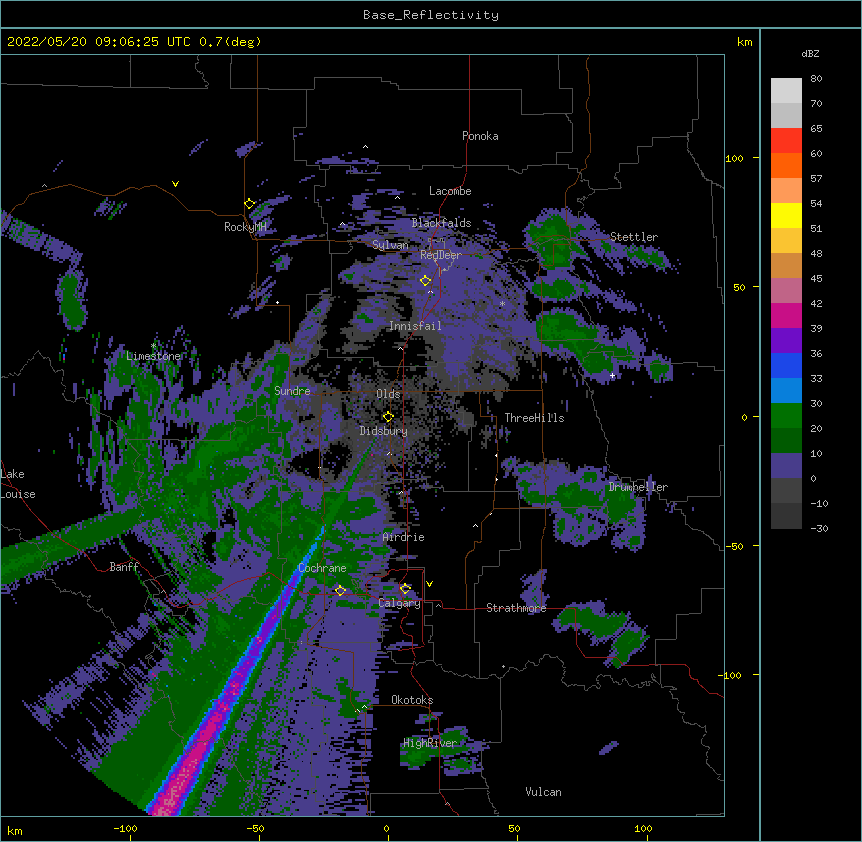Select the red 65 dBZ legend swatch
The image size is (862, 842).
(x=786, y=140)
